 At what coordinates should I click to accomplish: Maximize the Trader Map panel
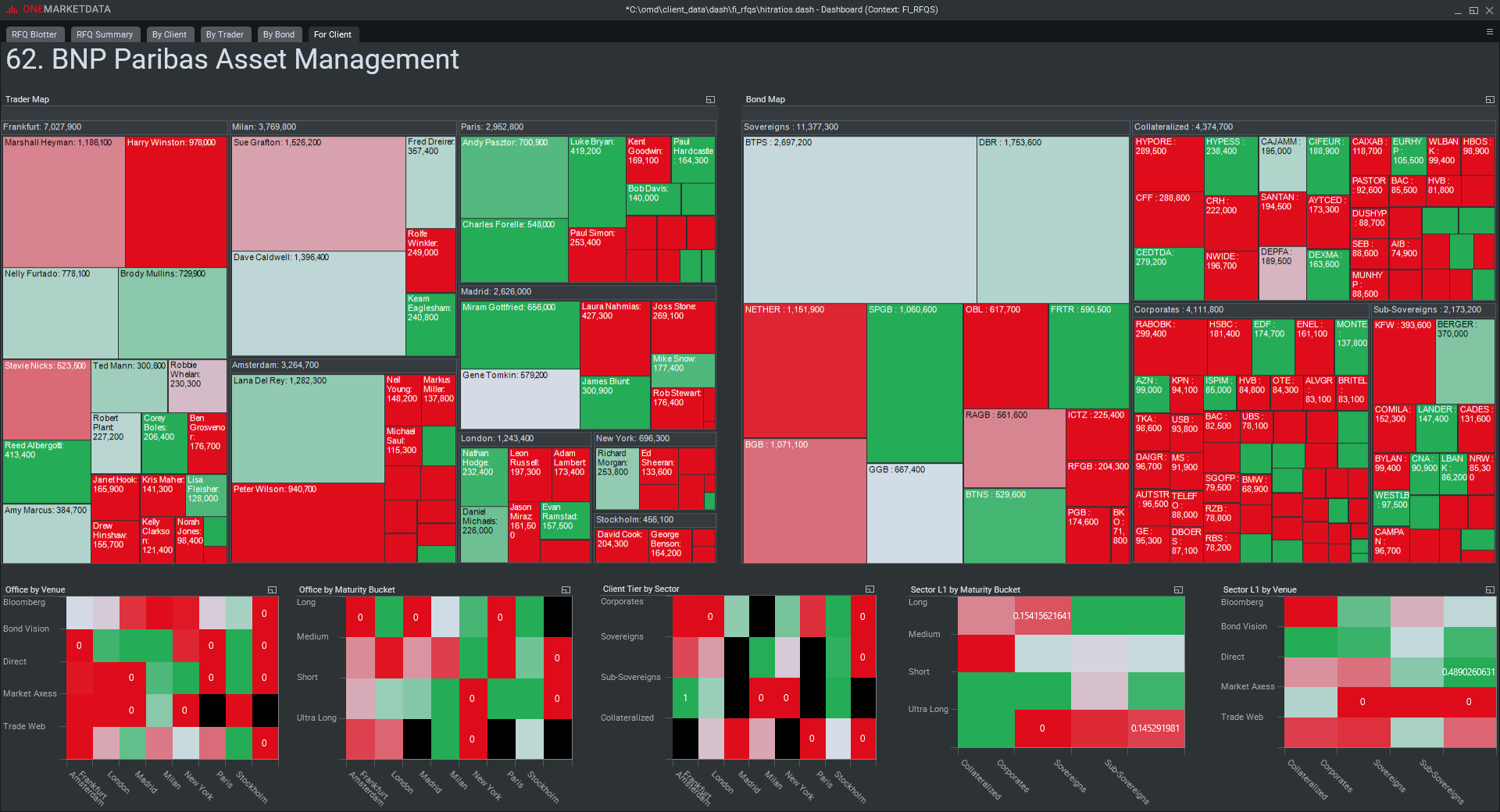(x=710, y=100)
